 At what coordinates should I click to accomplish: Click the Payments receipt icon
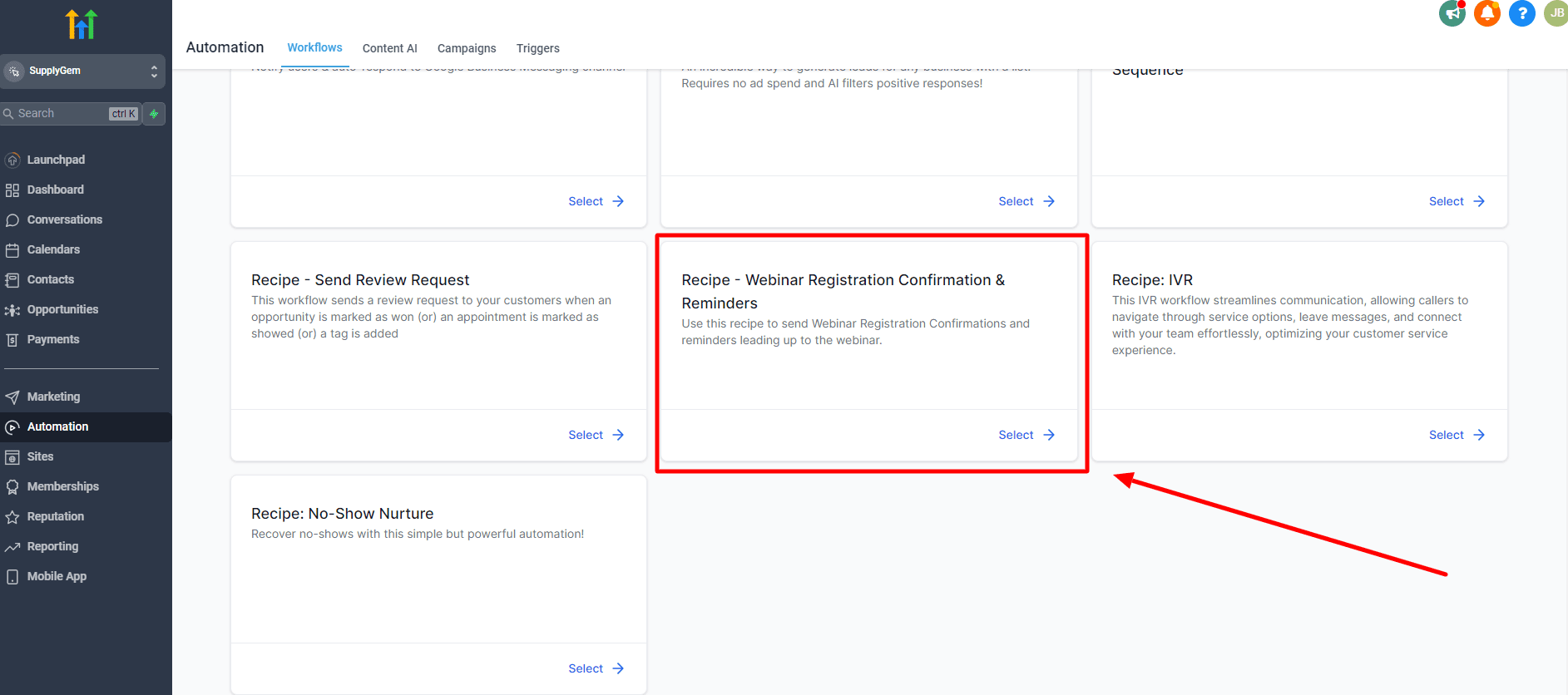(12, 340)
